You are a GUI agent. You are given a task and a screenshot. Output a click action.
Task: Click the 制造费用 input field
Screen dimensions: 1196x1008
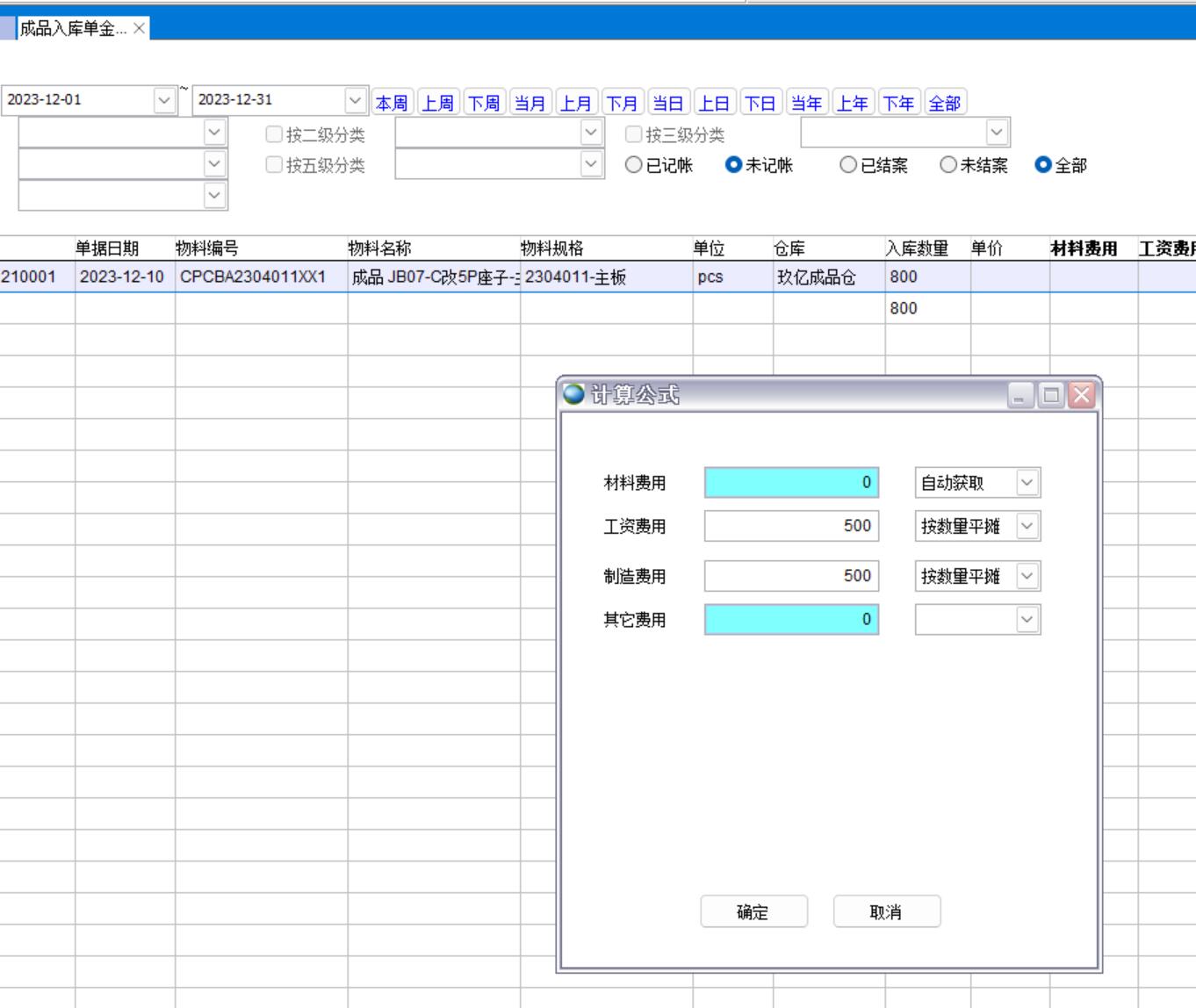790,576
